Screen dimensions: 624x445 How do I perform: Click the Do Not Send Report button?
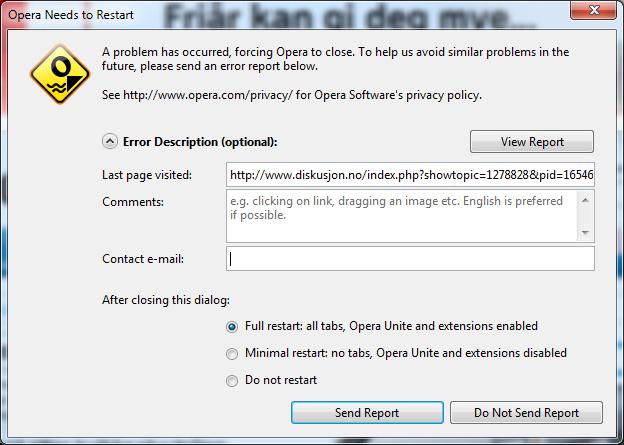coord(526,413)
